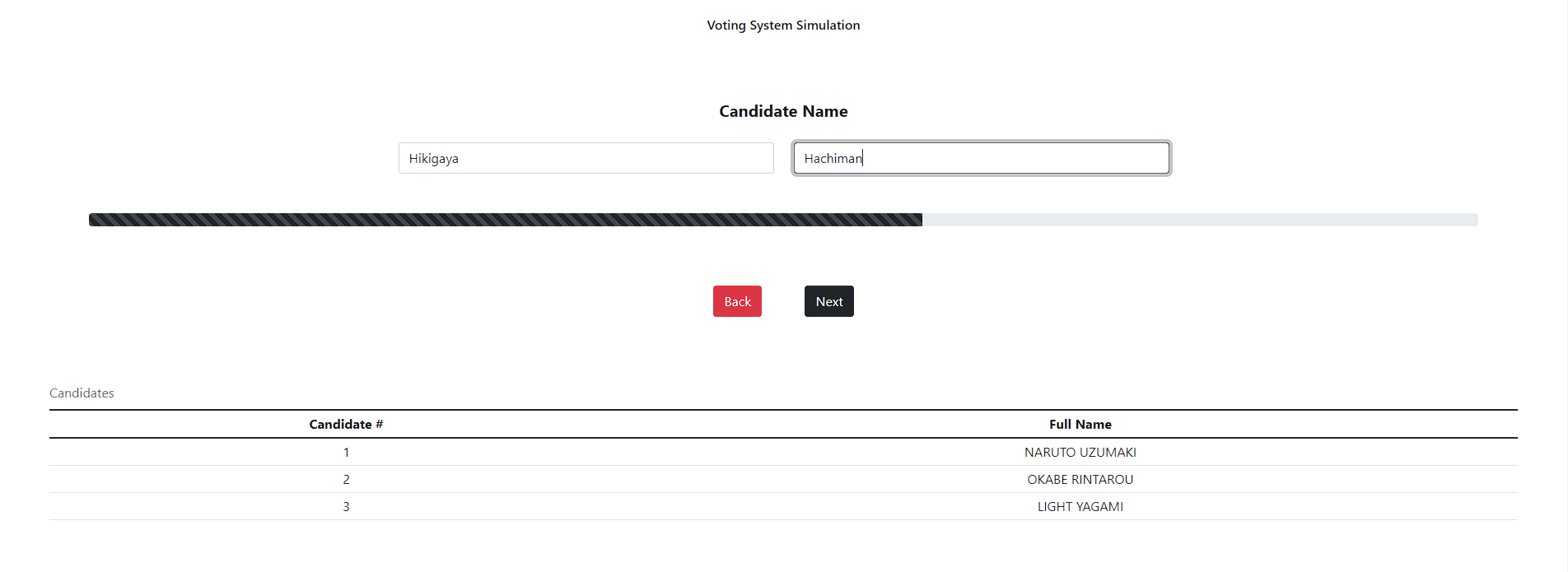Image resolution: width=1568 pixels, height=572 pixels.
Task: Click the Candidates table caption
Action: [x=82, y=393]
